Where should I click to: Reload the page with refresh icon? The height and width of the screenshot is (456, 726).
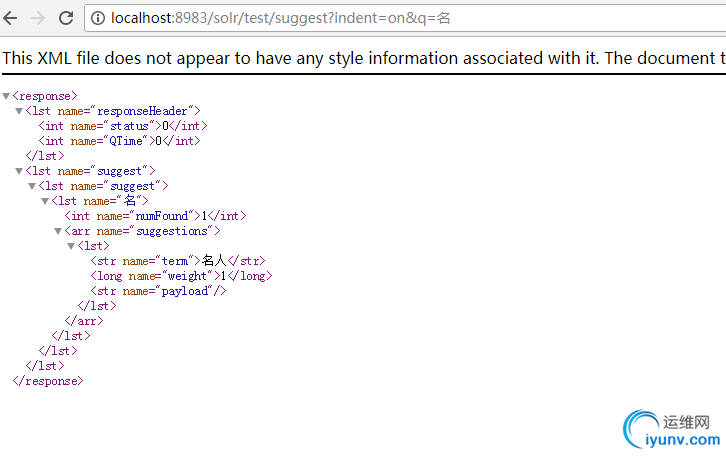click(x=66, y=18)
